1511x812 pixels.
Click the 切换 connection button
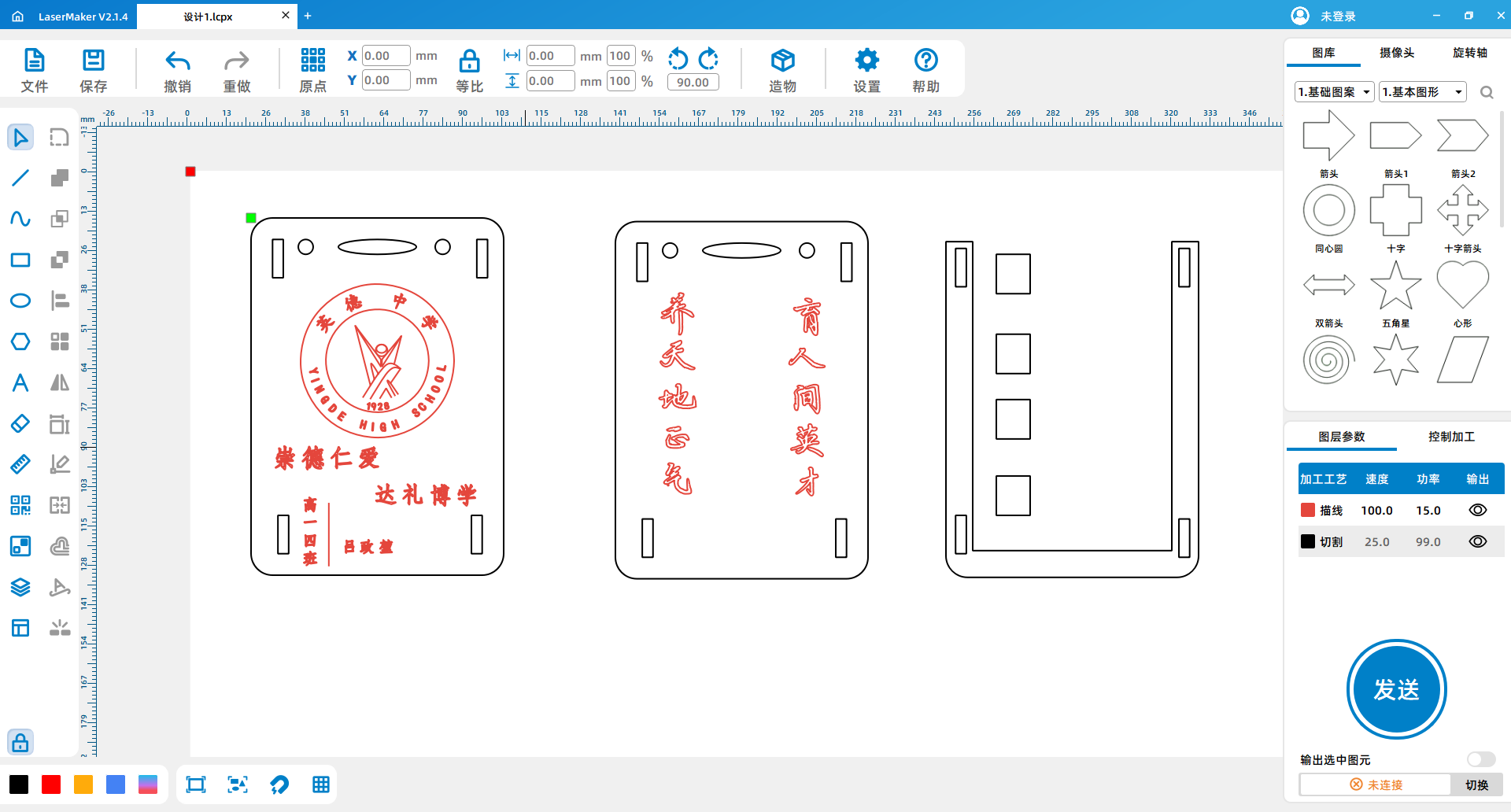1476,784
